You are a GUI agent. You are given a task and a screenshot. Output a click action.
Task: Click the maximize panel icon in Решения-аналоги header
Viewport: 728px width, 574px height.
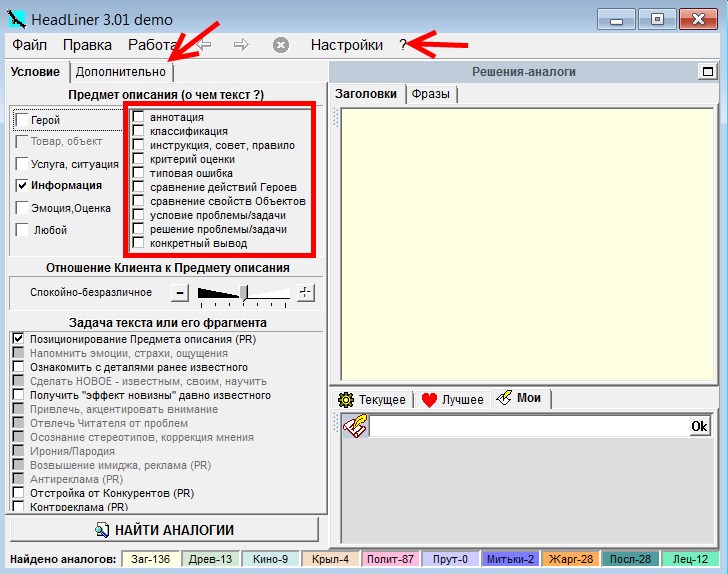(708, 72)
